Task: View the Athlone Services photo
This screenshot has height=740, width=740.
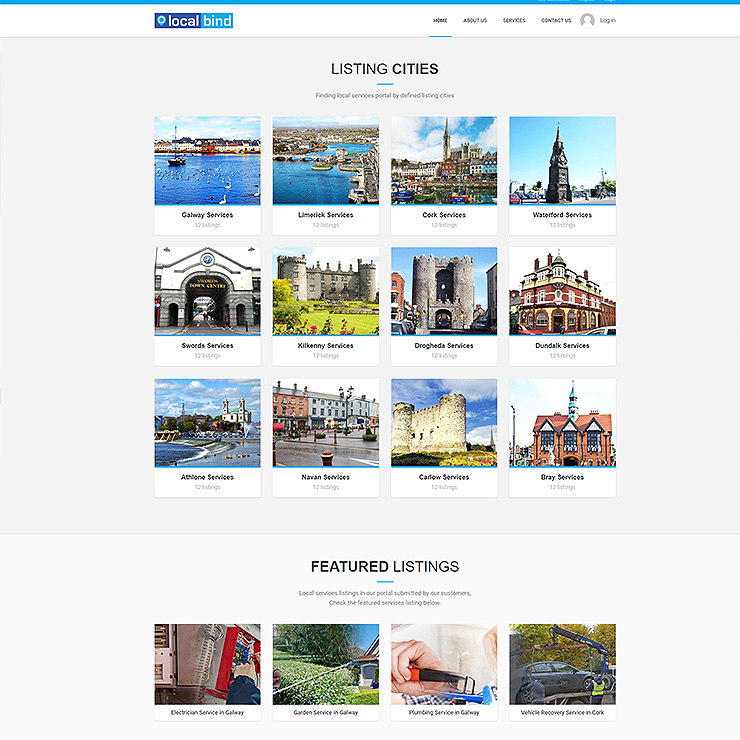Action: (207, 422)
